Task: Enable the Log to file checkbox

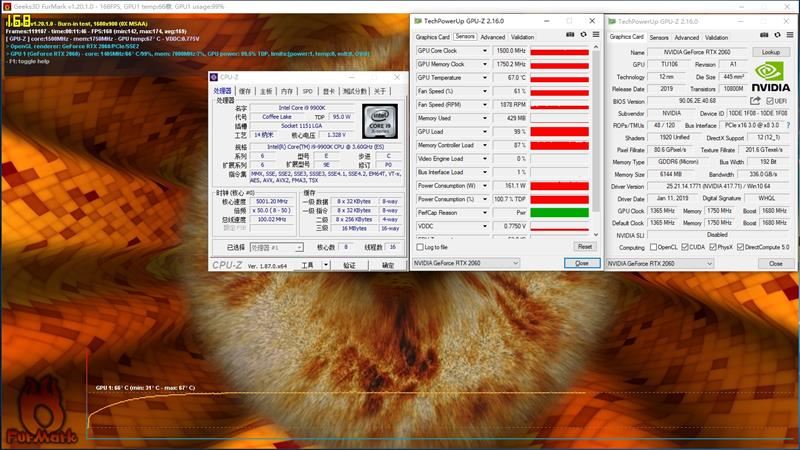Action: pyautogui.click(x=420, y=247)
